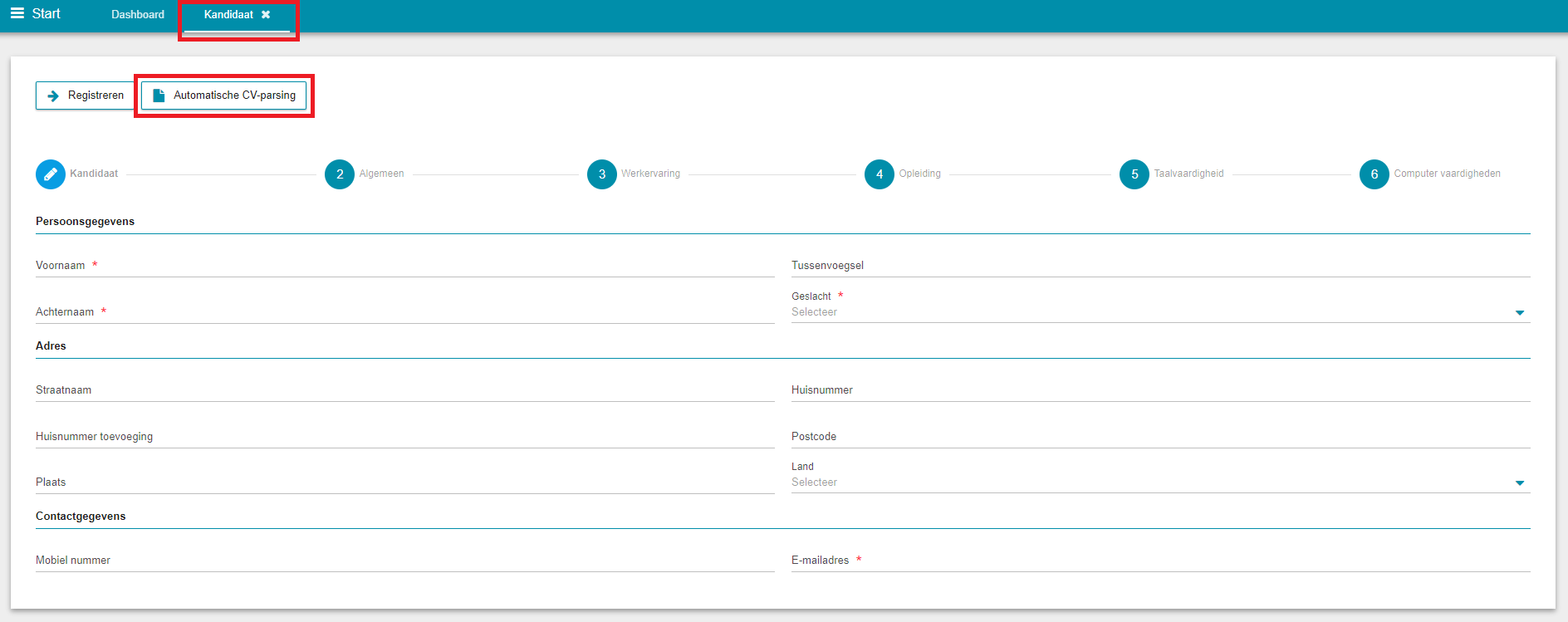Viewport: 1568px width, 622px height.
Task: Focus the Huisnummer input field
Action: pos(1160,390)
